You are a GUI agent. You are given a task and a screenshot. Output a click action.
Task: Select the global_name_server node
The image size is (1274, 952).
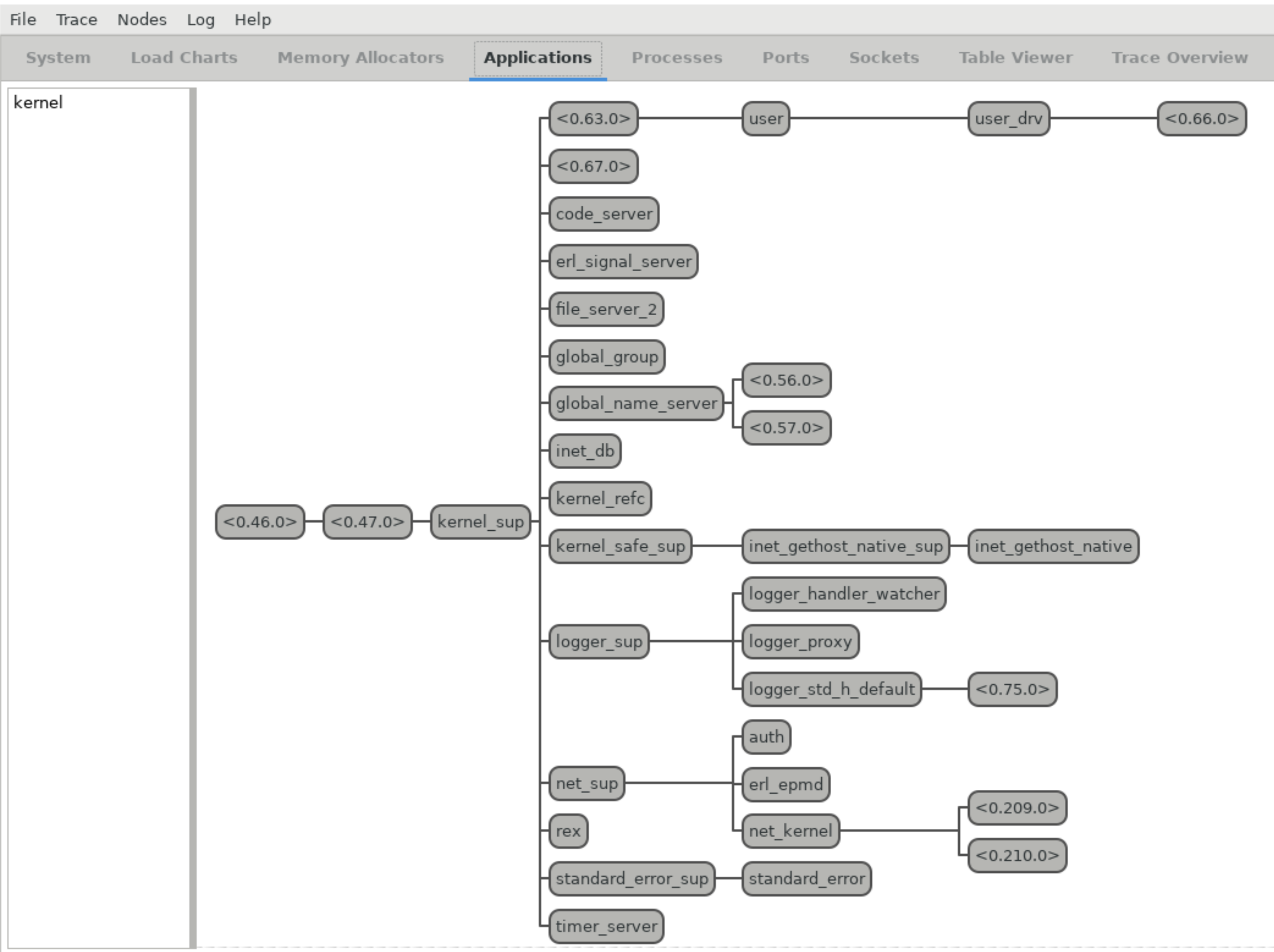click(x=636, y=403)
